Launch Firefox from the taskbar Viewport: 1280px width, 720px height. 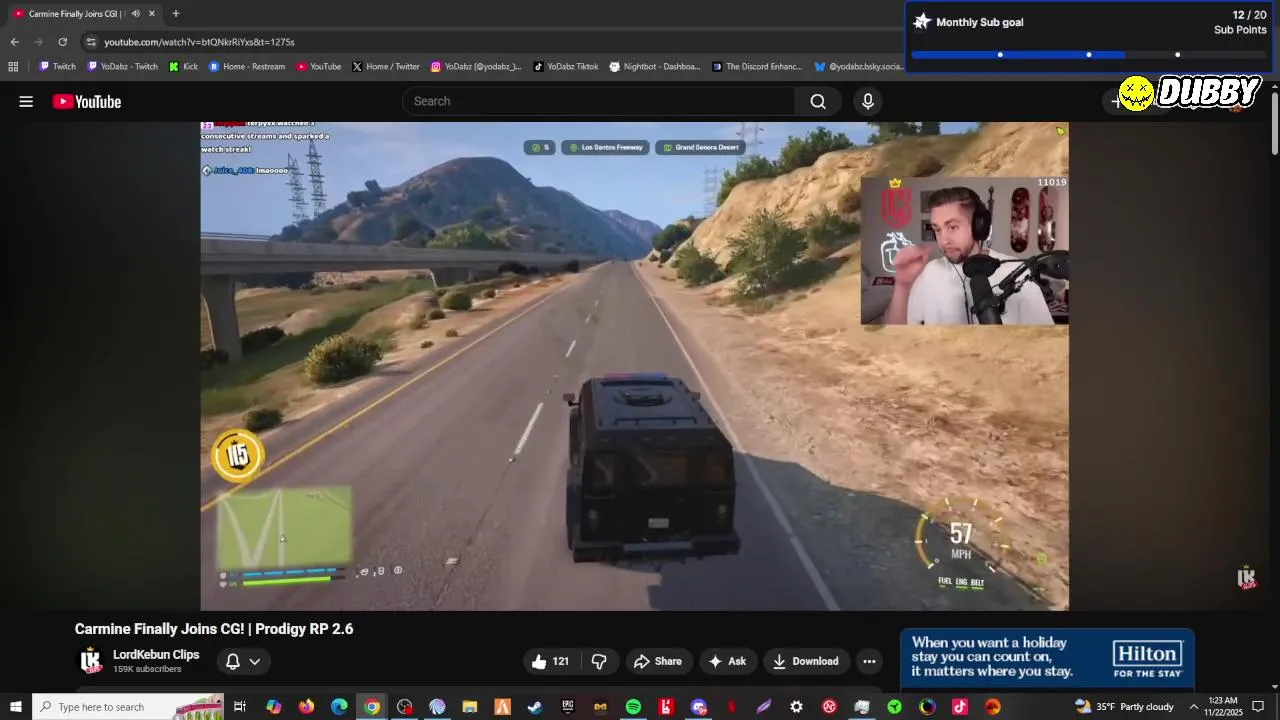tap(306, 707)
